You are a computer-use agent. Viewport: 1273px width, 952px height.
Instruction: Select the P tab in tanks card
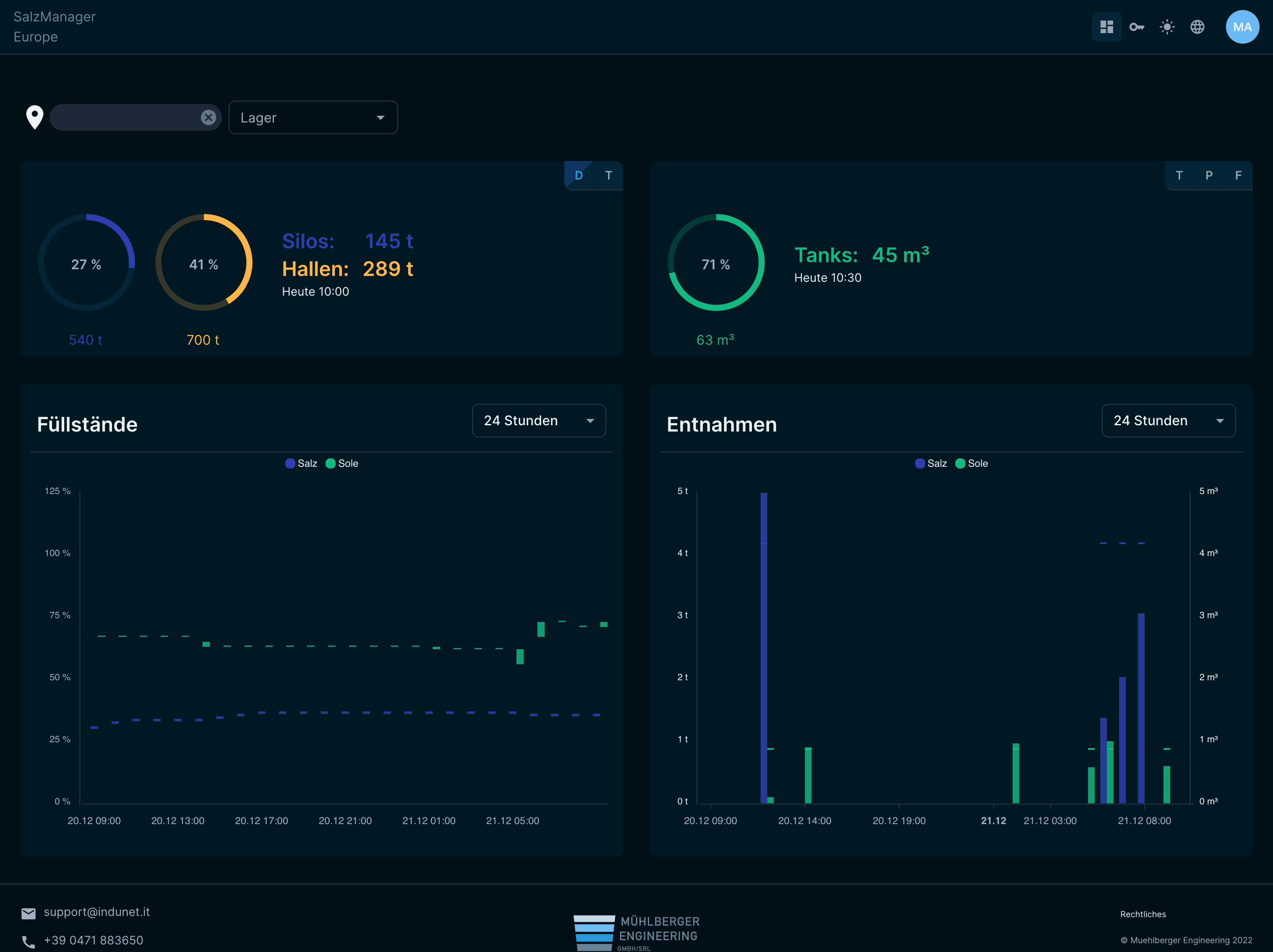(1208, 175)
